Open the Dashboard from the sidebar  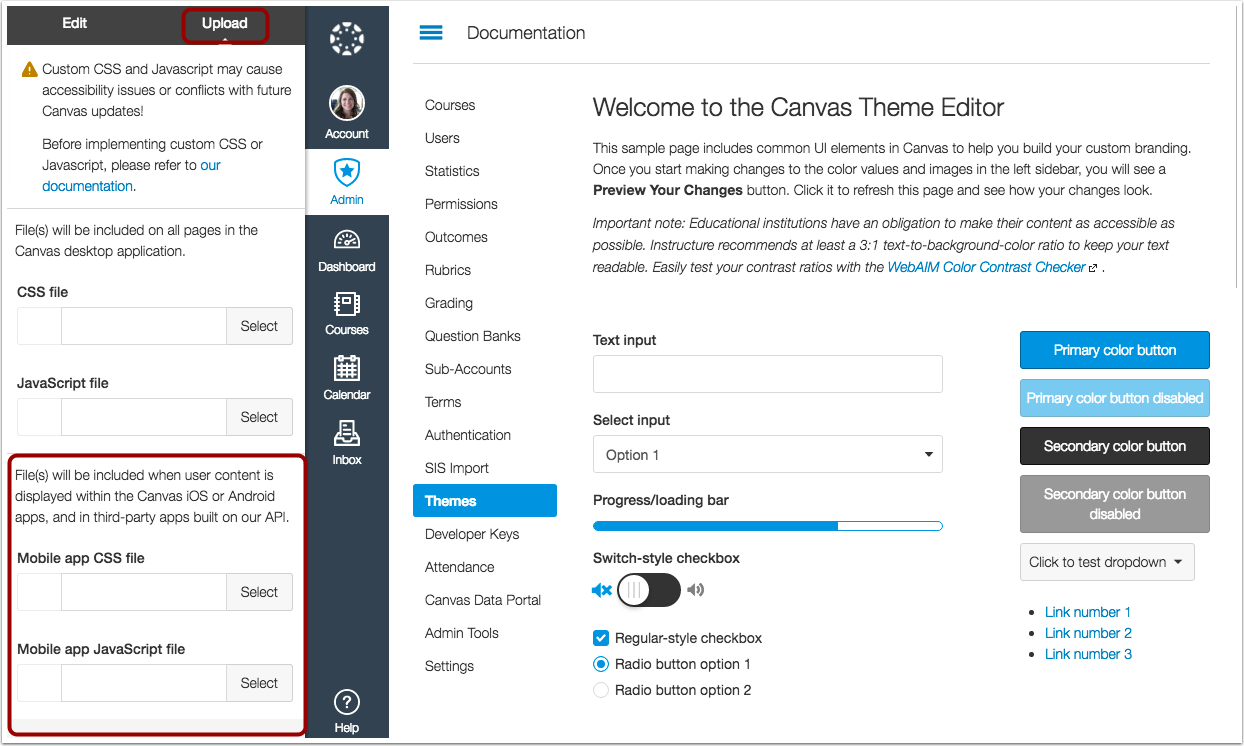pos(346,240)
